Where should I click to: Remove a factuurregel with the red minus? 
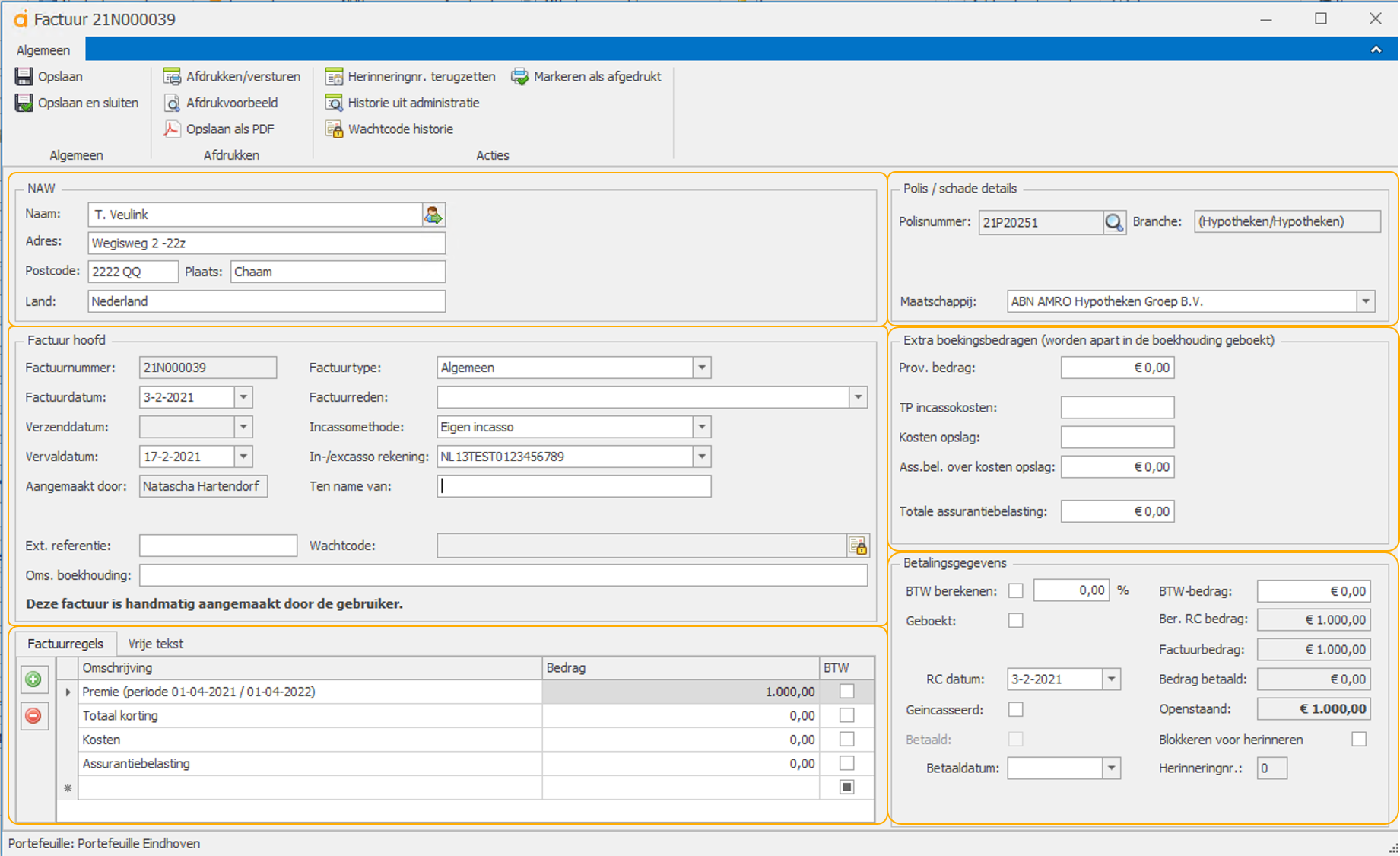[x=33, y=716]
